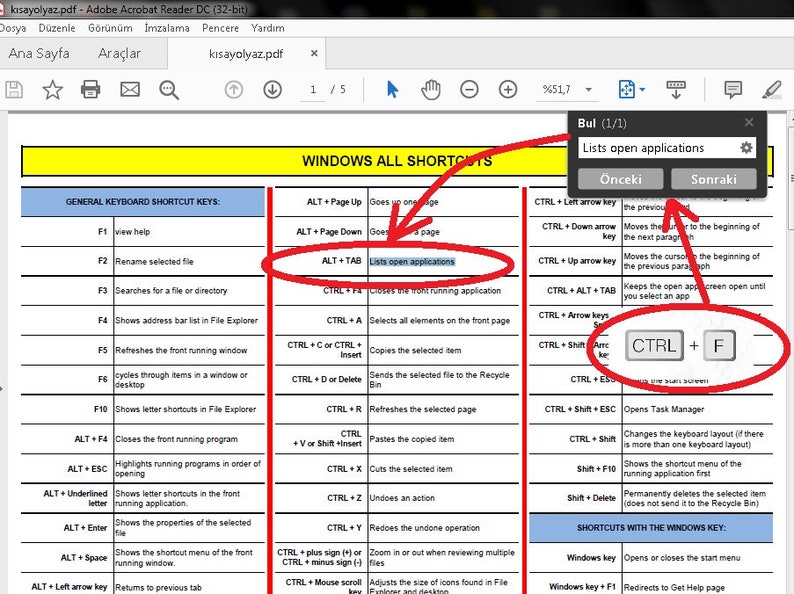Click 'Returns to previous tab' text
794x594 pixels.
158,587
